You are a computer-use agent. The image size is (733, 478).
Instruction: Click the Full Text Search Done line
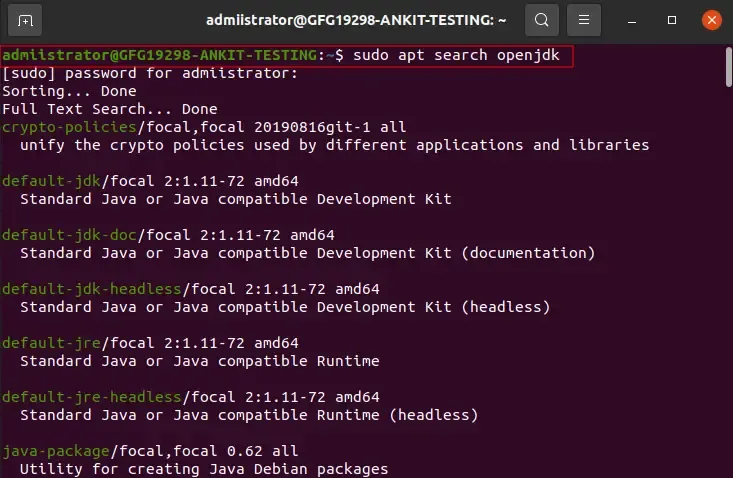pos(110,109)
